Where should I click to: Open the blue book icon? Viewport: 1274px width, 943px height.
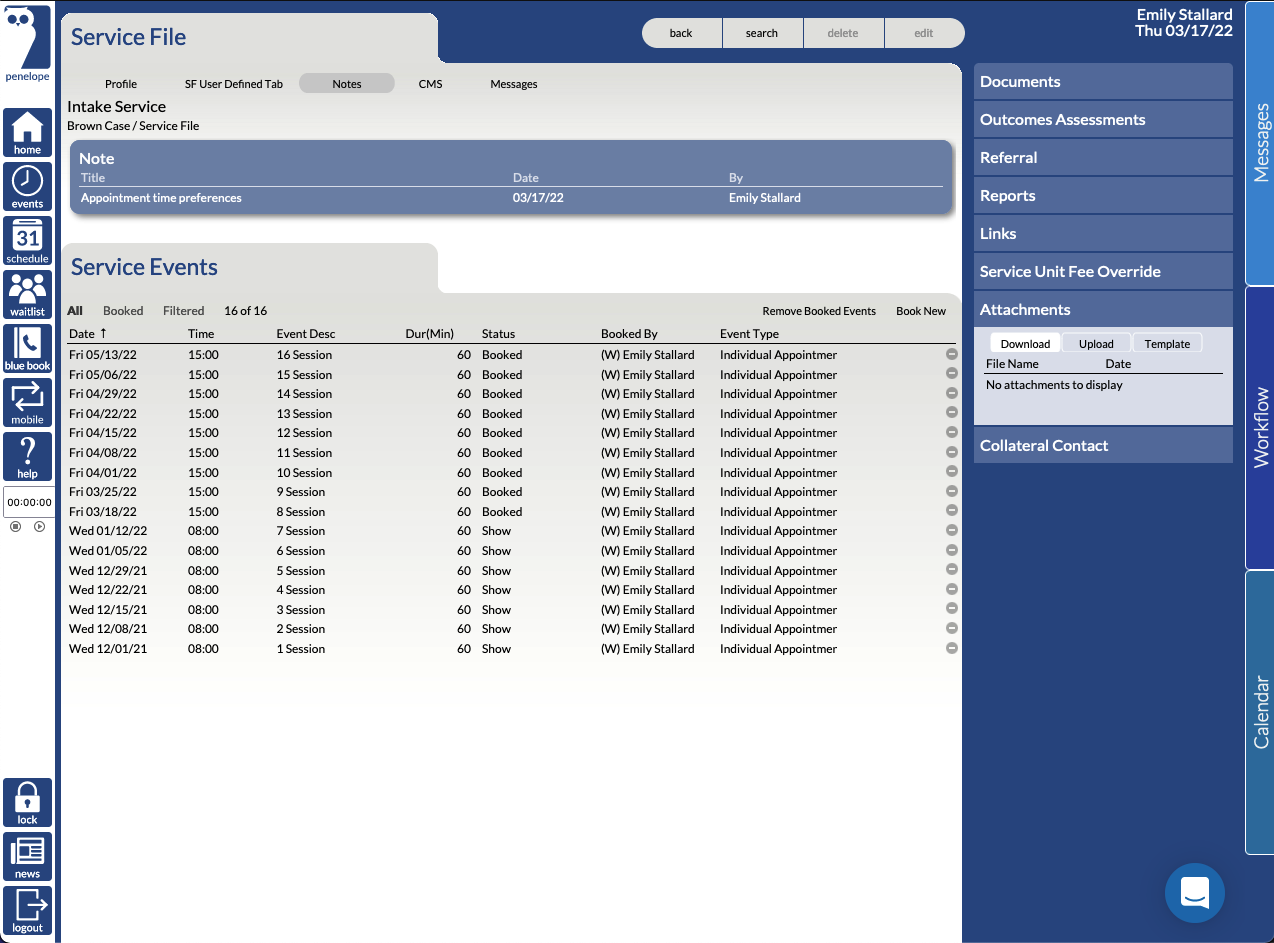(27, 349)
